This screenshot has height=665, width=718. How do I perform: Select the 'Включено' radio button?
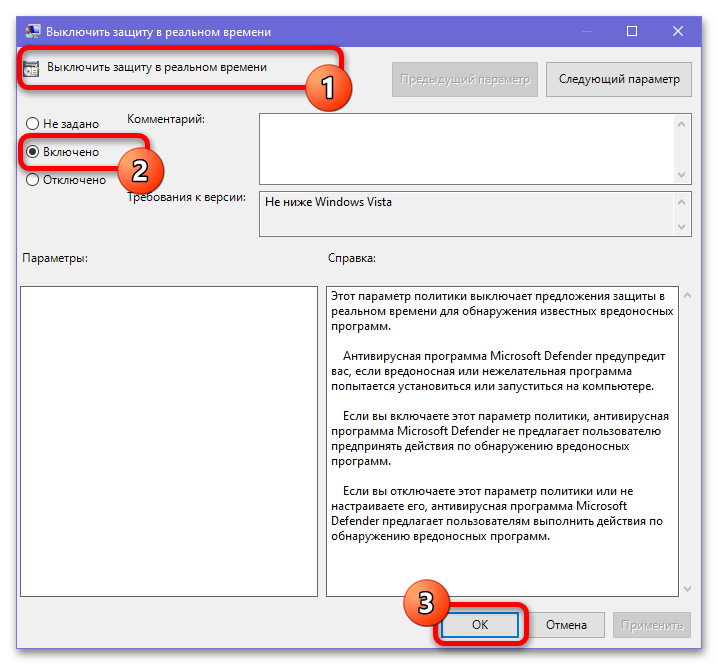coord(32,152)
